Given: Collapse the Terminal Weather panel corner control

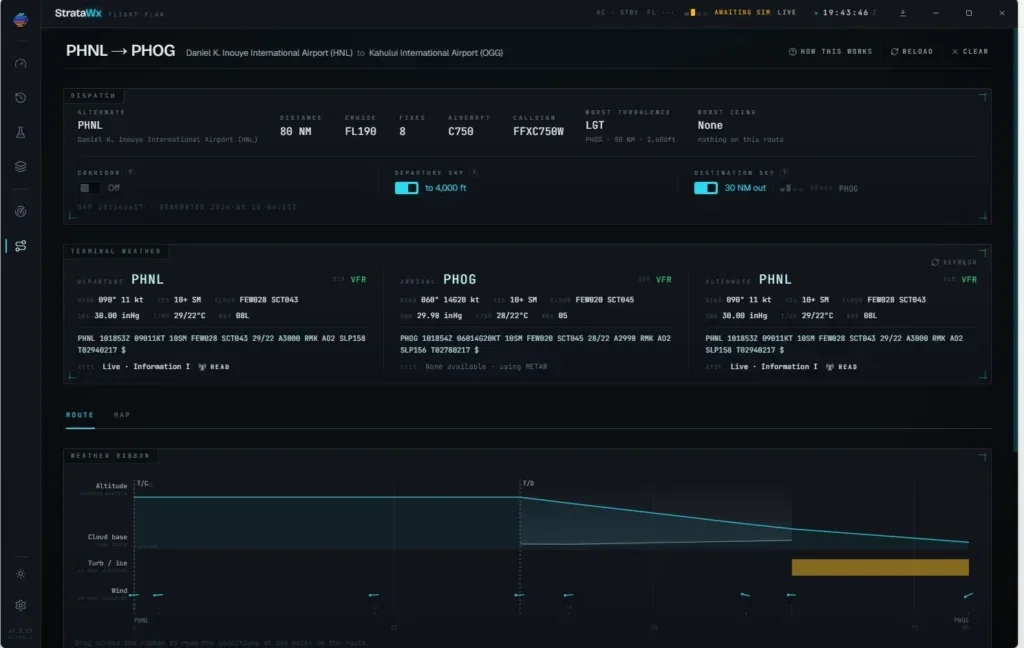Looking at the screenshot, I should [x=982, y=252].
